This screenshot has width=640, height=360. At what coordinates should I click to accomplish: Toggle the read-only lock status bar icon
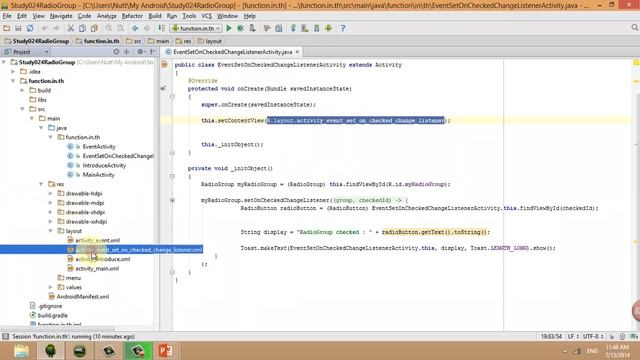coord(611,337)
